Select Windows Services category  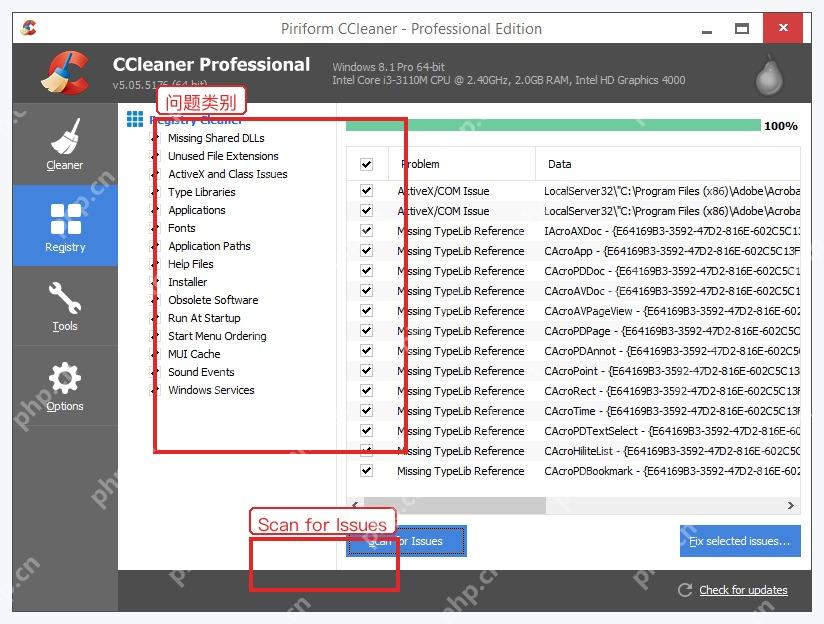(x=211, y=390)
